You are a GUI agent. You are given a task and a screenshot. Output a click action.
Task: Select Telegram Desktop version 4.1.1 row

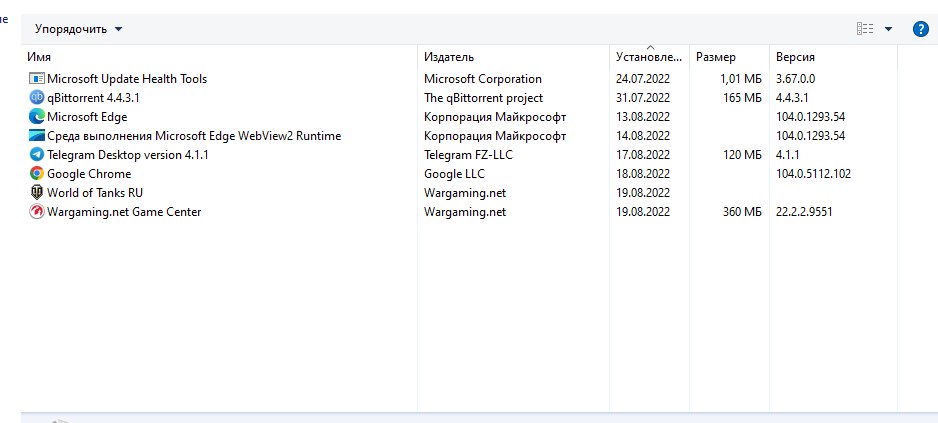[x=127, y=154]
